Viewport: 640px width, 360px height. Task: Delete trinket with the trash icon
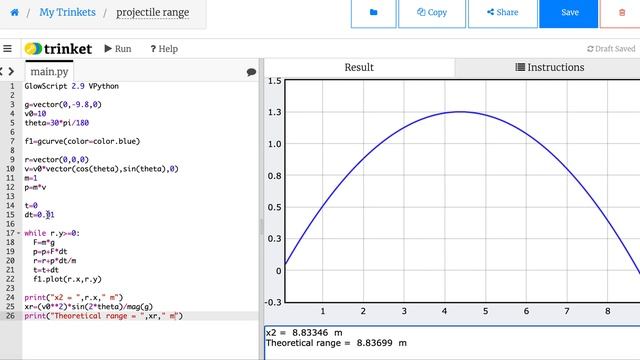pyautogui.click(x=622, y=13)
